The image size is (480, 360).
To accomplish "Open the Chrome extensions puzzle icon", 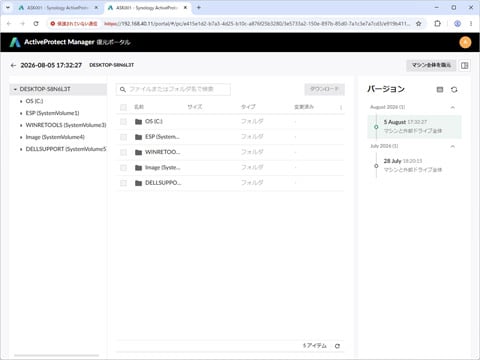I will (438, 23).
